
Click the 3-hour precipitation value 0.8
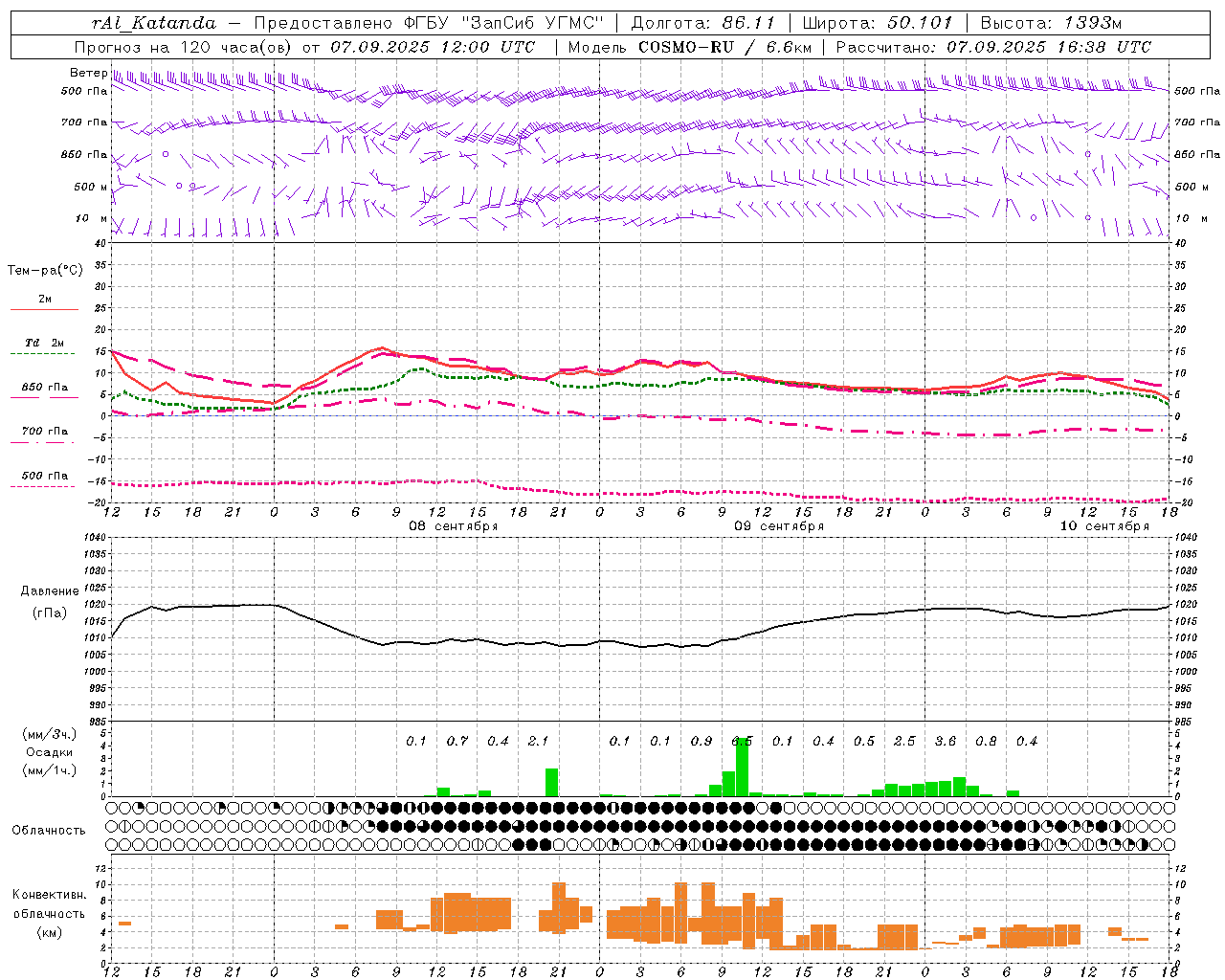[986, 742]
